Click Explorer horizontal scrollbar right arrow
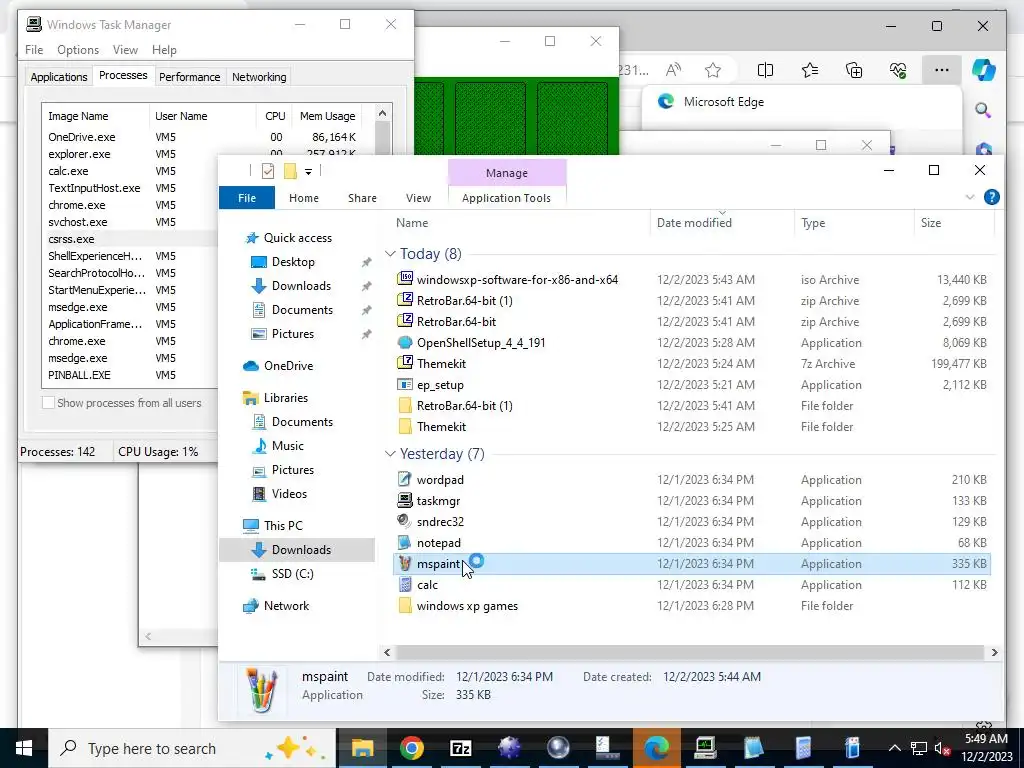Viewport: 1024px width, 768px height. point(994,652)
